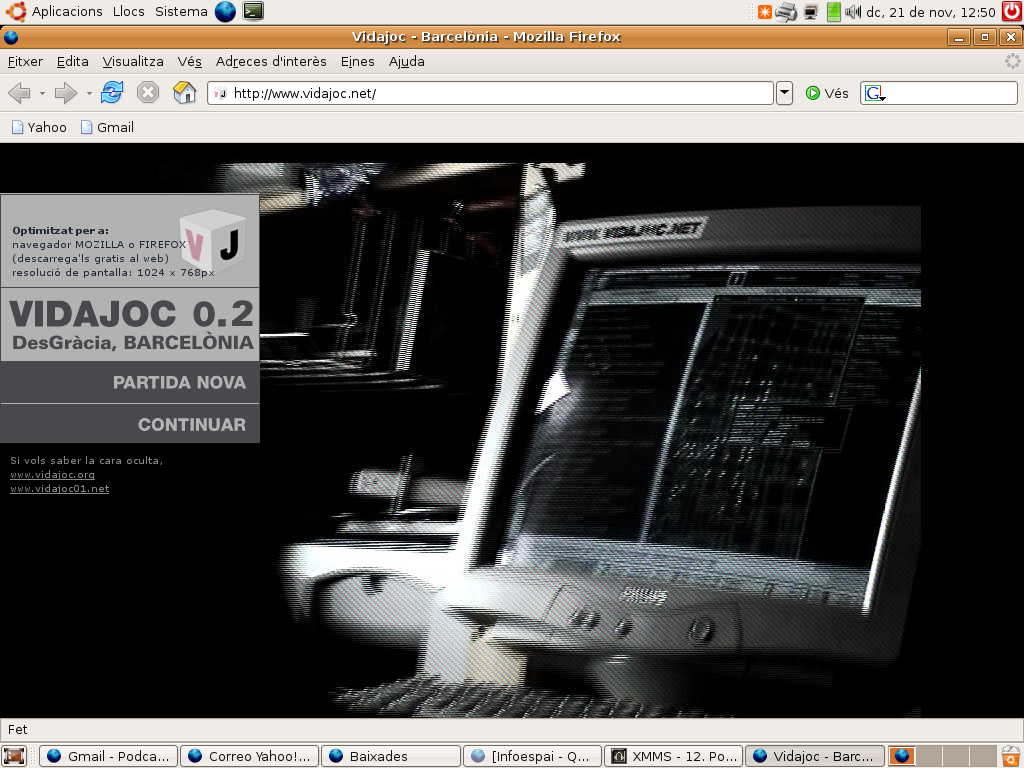1024x768 pixels.
Task: Open the Back history dropdown arrow
Action: pyautogui.click(x=42, y=93)
